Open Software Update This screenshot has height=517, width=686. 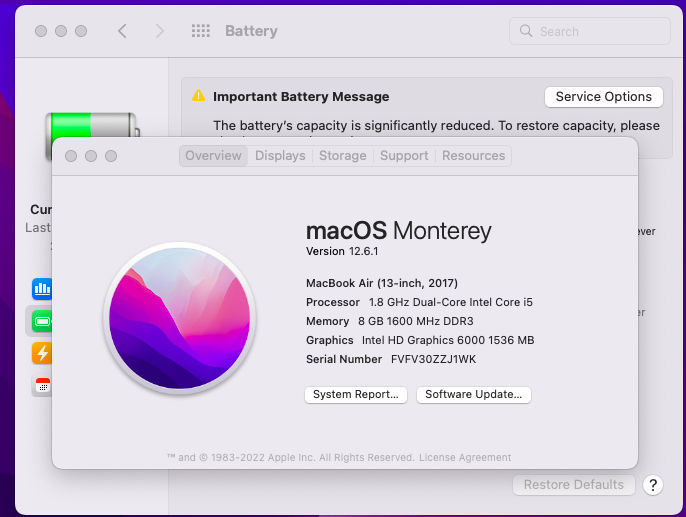point(473,395)
